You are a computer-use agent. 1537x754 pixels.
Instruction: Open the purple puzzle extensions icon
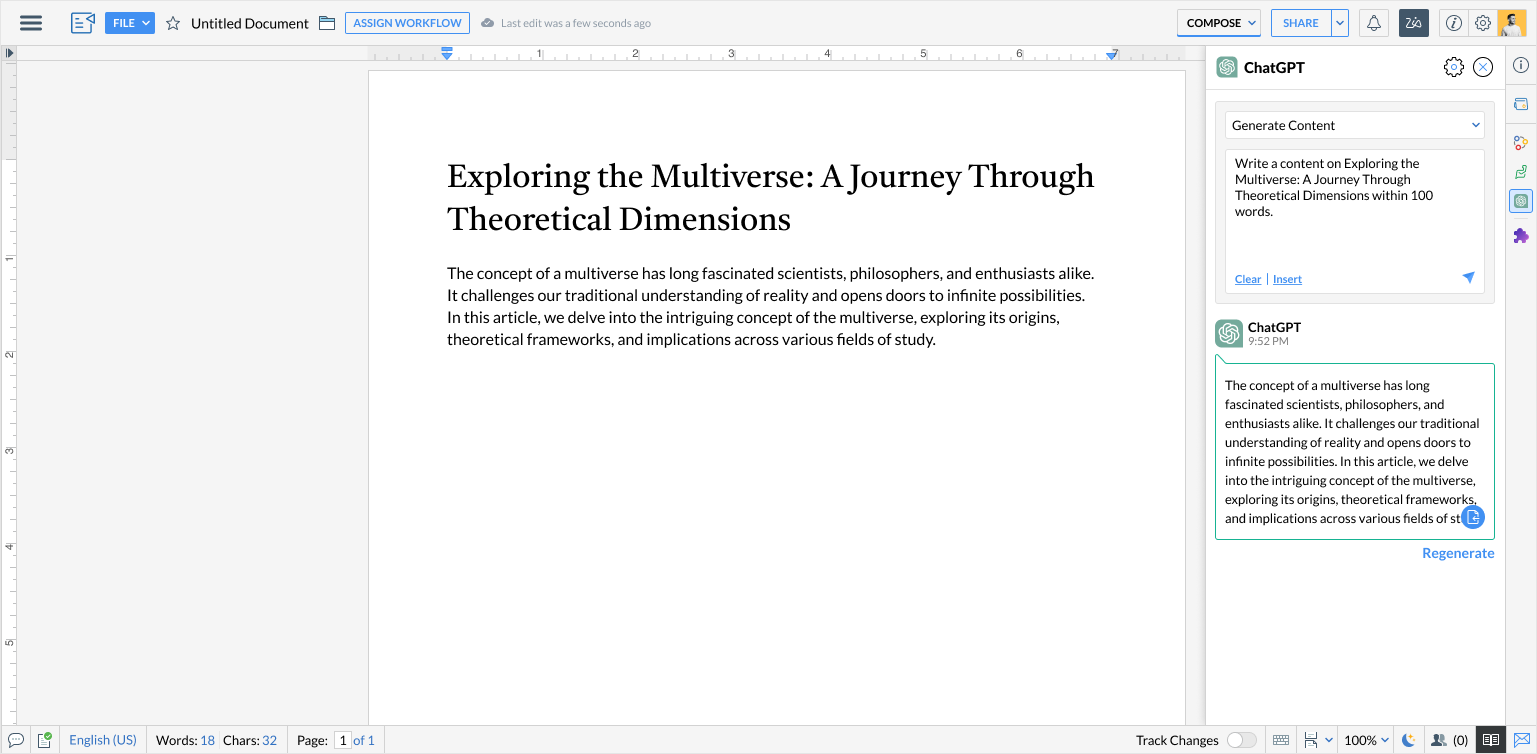coord(1521,236)
